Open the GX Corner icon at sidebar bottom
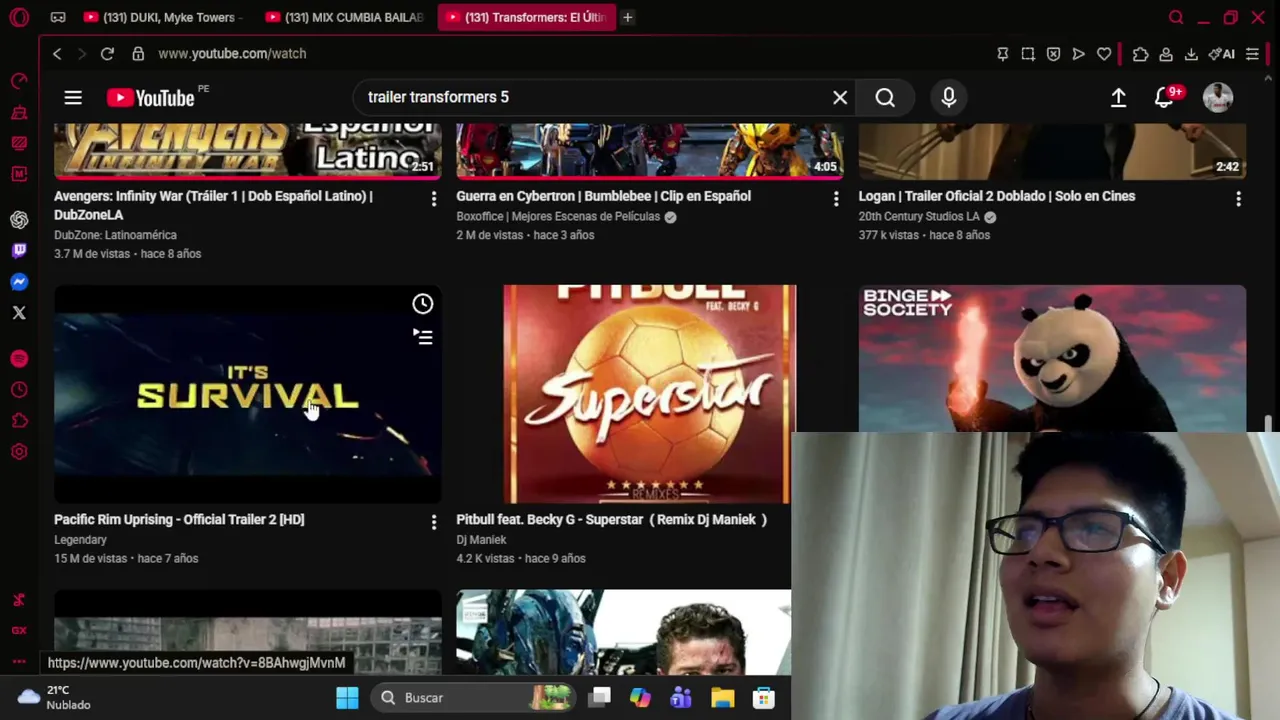Screen dimensions: 1280x720 pos(19,630)
